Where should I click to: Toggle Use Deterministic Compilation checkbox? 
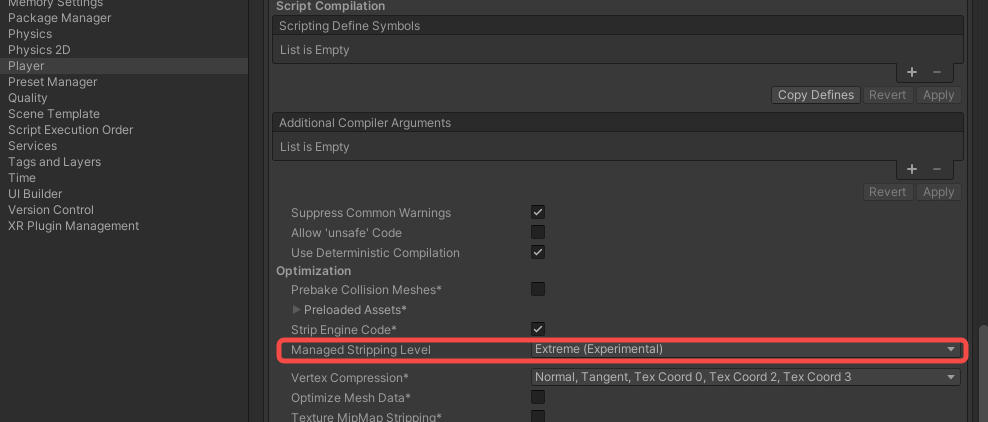point(538,253)
